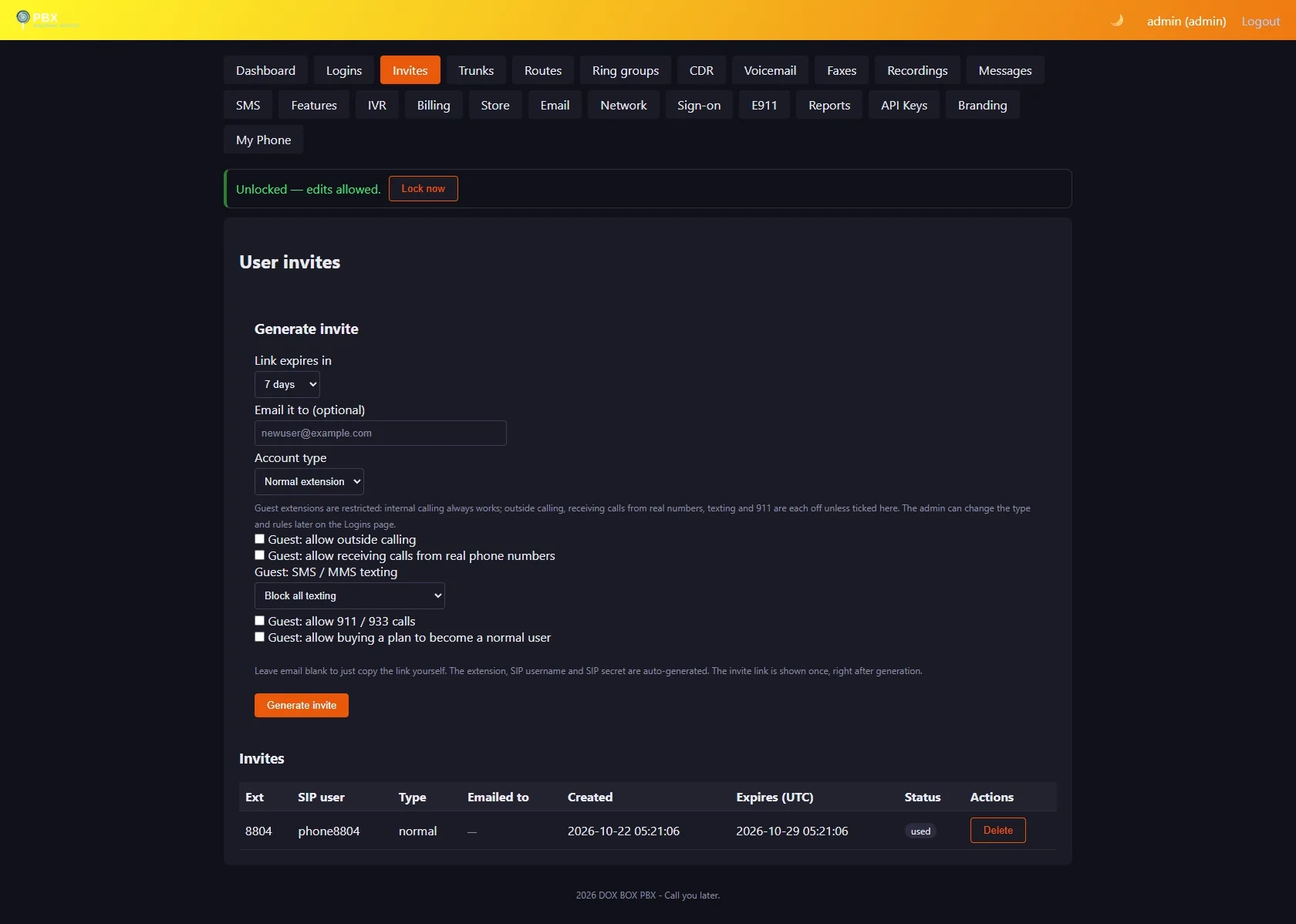Open the Sign-on tab
Image resolution: width=1296 pixels, height=924 pixels.
tap(699, 105)
